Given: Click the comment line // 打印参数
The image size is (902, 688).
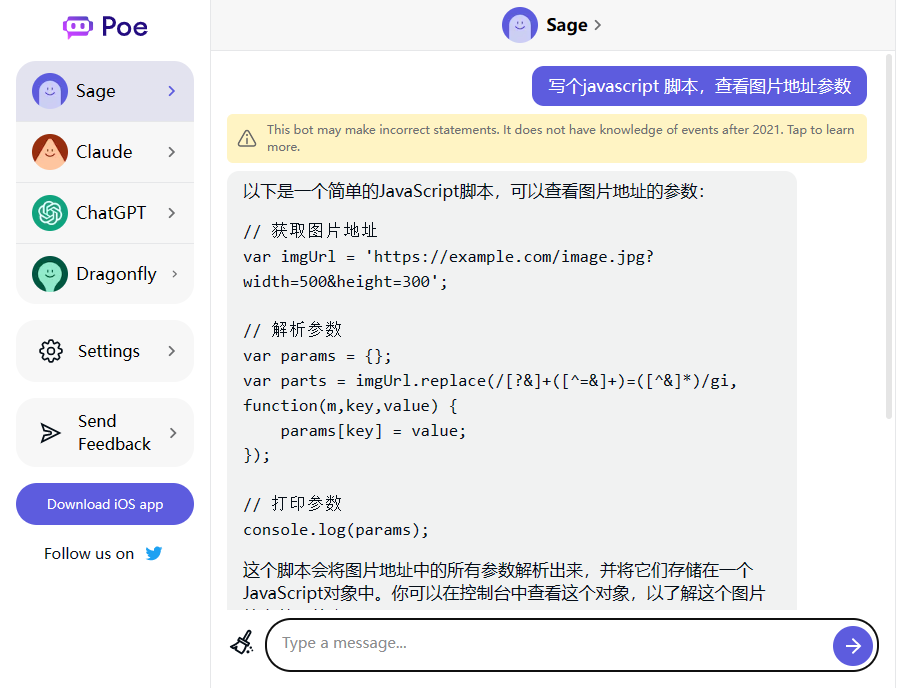Looking at the screenshot, I should click(x=292, y=504).
